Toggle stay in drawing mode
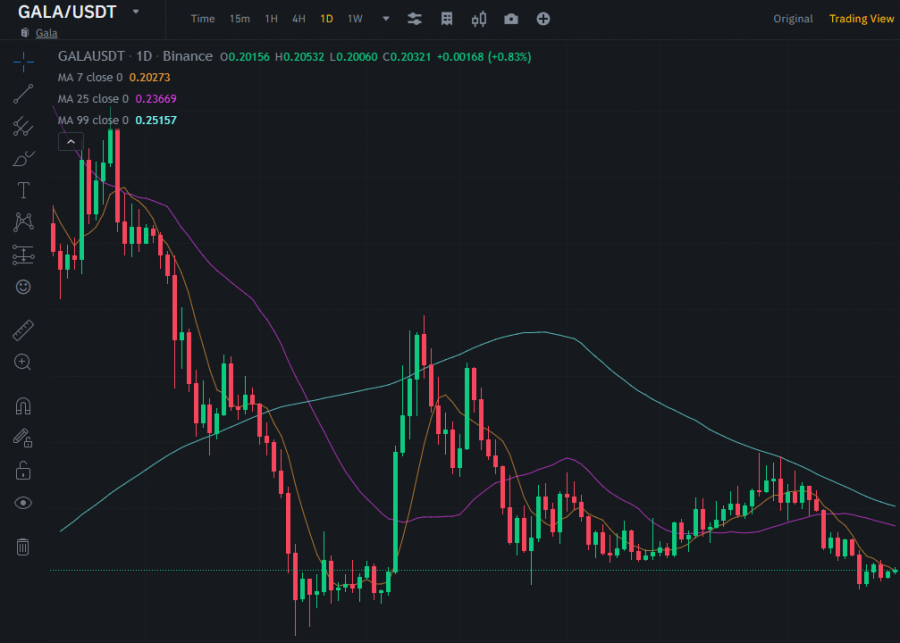Viewport: 900px width, 643px height. [23, 438]
